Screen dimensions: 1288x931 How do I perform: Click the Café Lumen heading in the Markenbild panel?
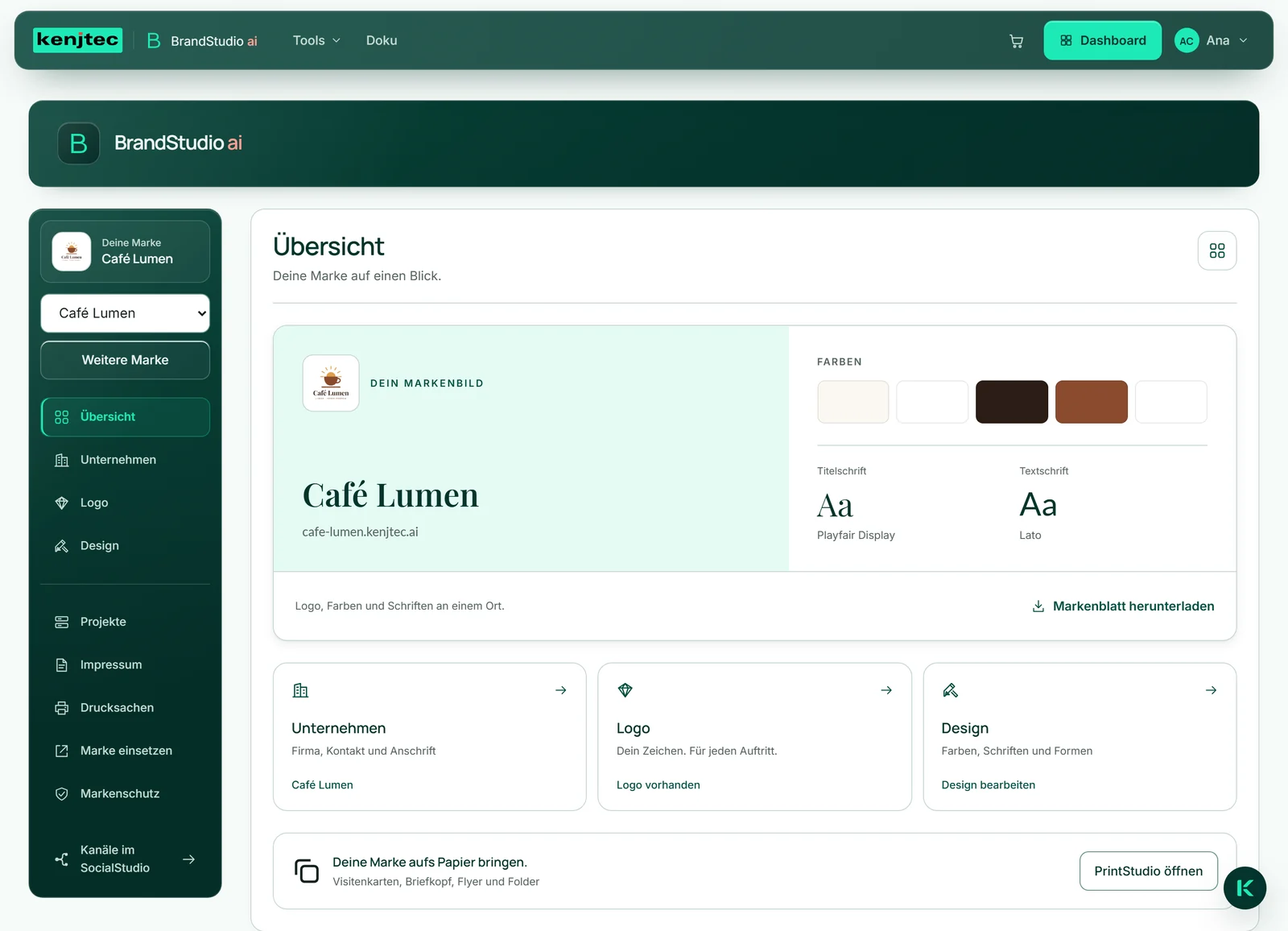pyautogui.click(x=390, y=495)
